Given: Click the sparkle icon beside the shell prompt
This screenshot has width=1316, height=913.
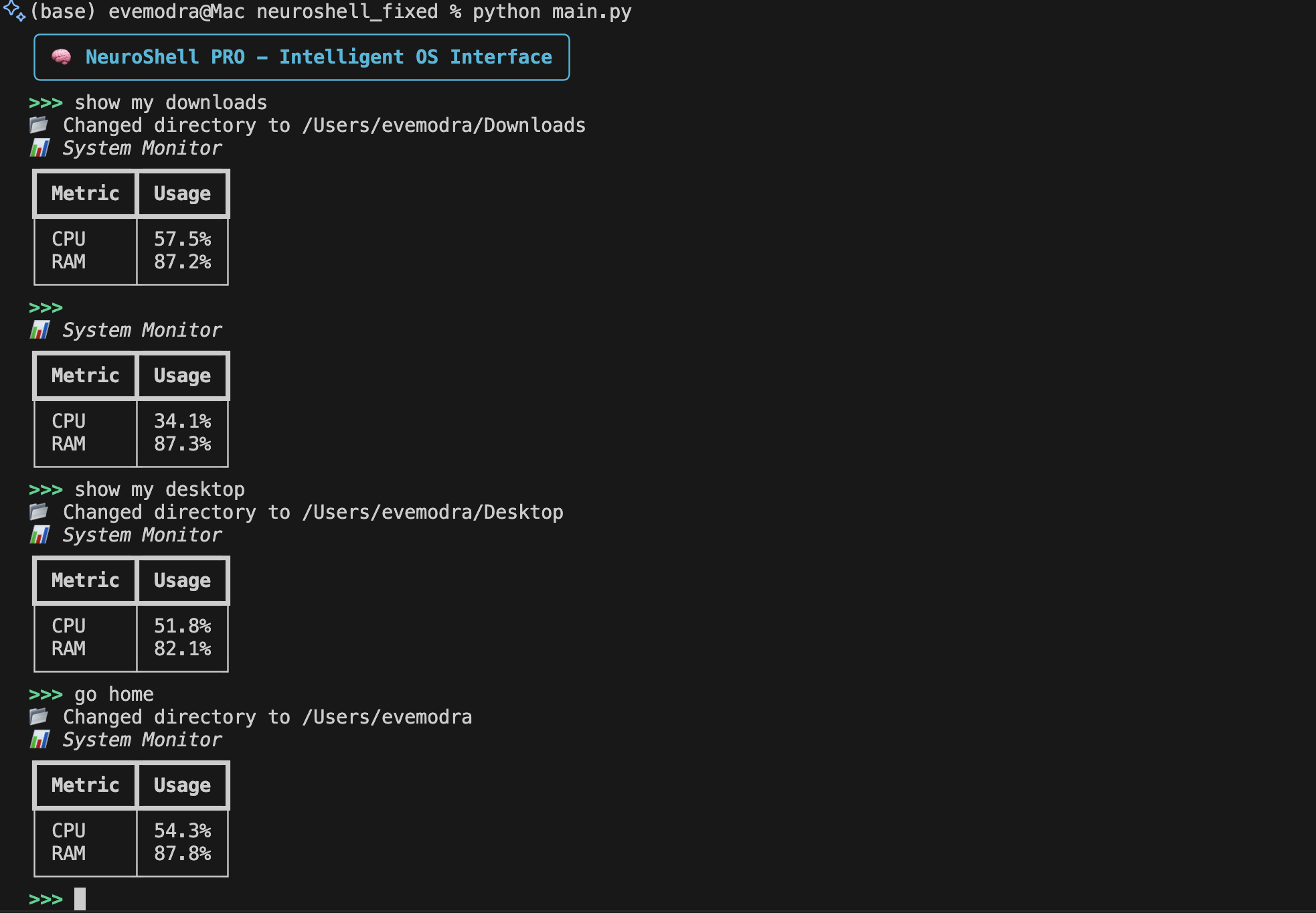Looking at the screenshot, I should coord(14,11).
